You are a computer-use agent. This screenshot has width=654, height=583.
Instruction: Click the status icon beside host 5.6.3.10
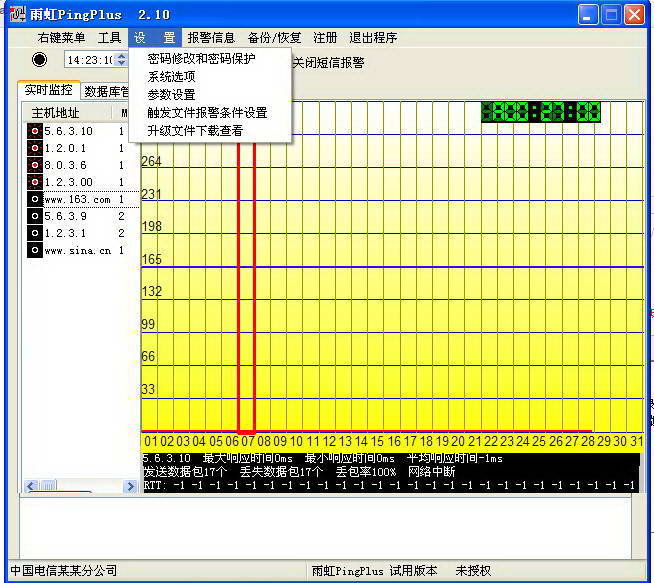click(35, 131)
